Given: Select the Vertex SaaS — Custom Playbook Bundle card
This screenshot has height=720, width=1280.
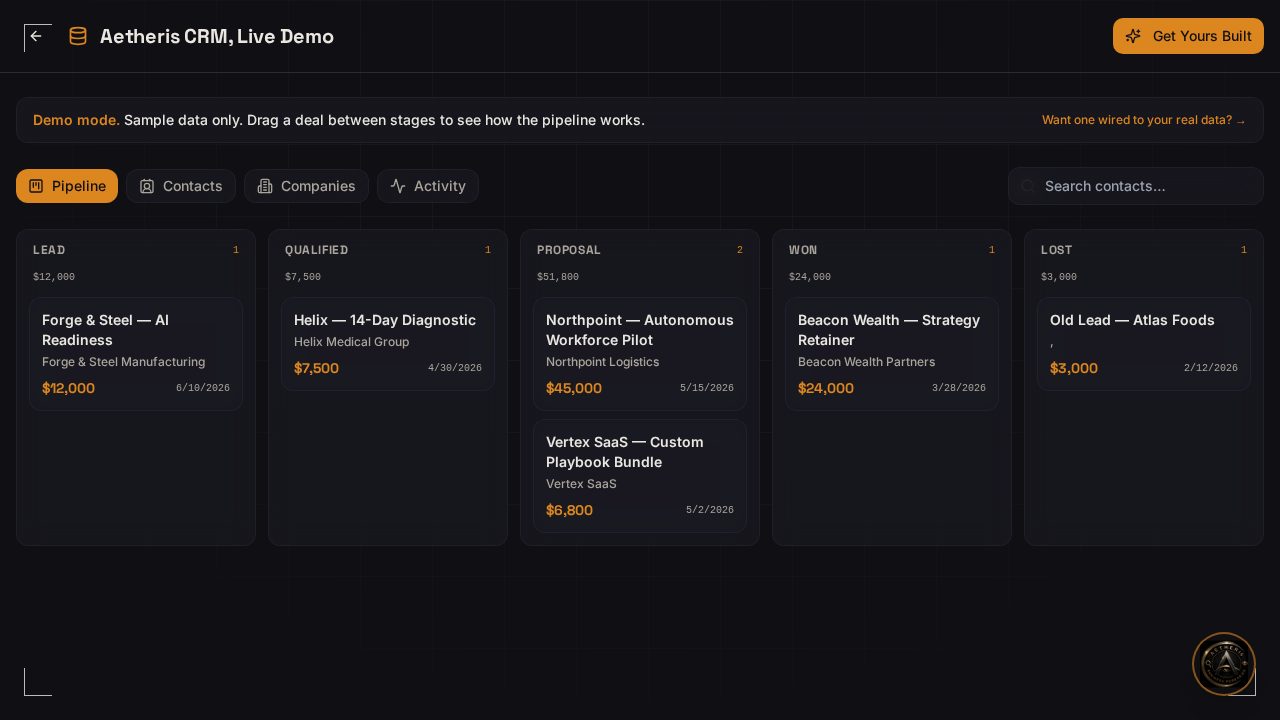Looking at the screenshot, I should (640, 476).
